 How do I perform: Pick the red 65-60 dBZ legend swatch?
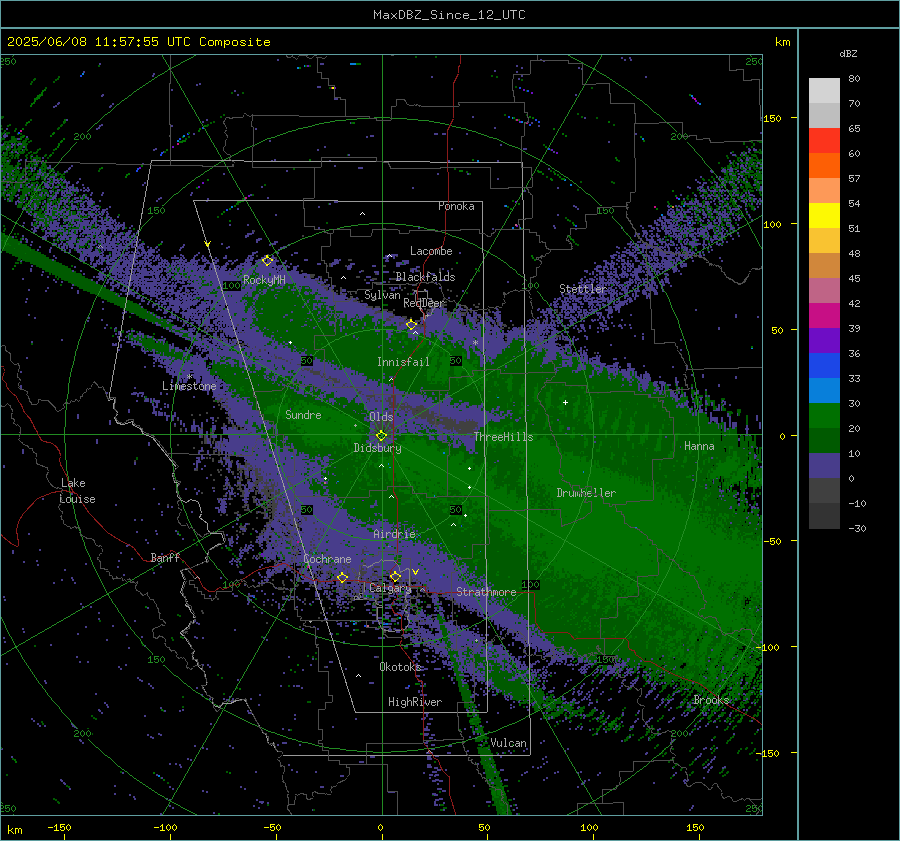click(824, 141)
